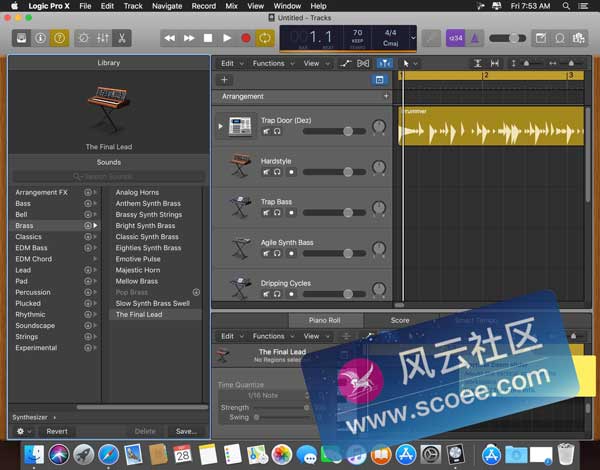The width and height of the screenshot is (600, 470).
Task: Select the Trap Door drum machine icon
Action: (240, 126)
